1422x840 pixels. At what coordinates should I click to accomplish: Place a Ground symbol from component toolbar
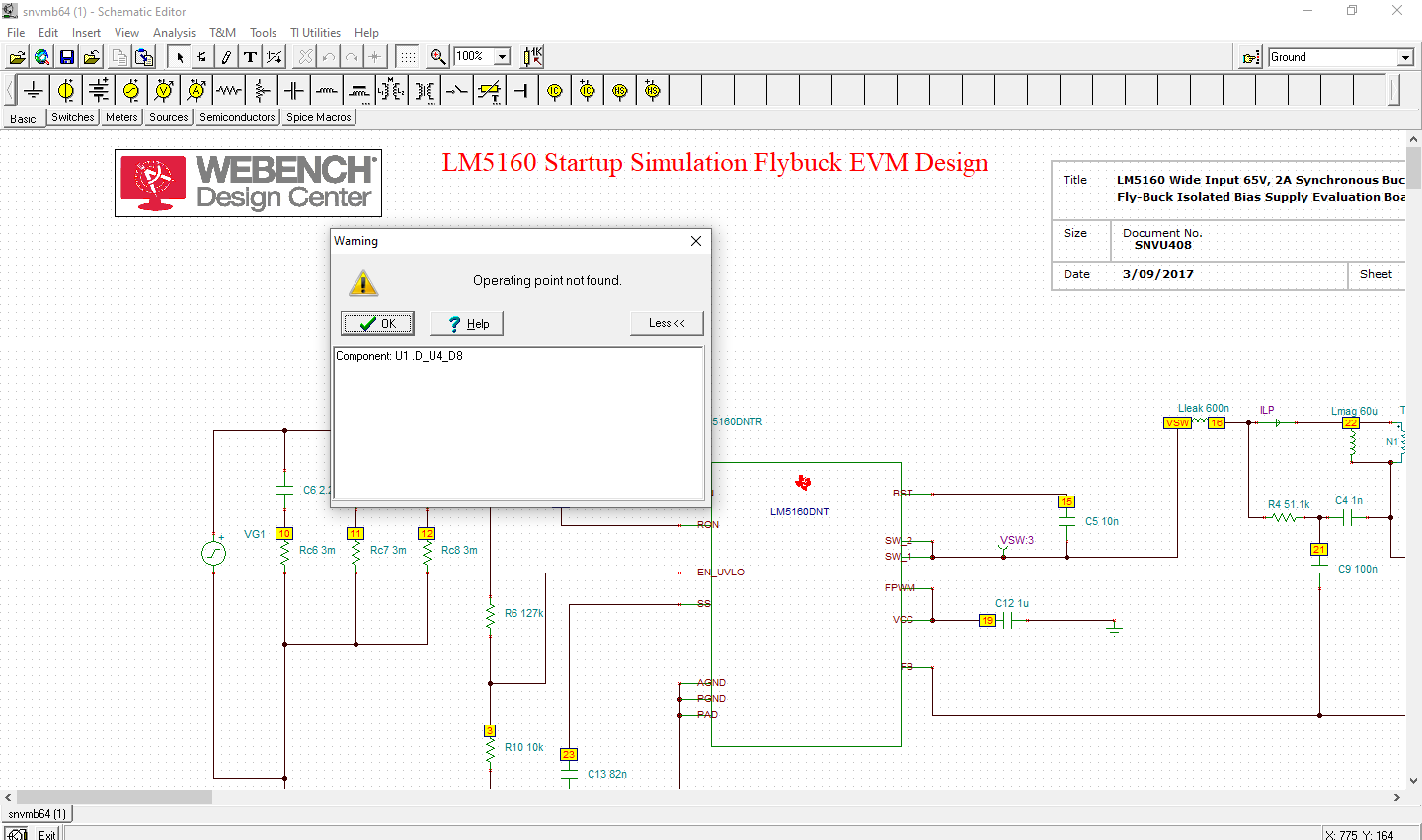[34, 91]
